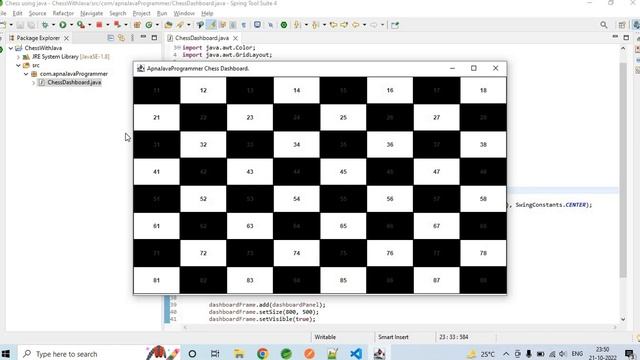Click the Smart Insert status bar entry
The height and width of the screenshot is (360, 640).
393,337
